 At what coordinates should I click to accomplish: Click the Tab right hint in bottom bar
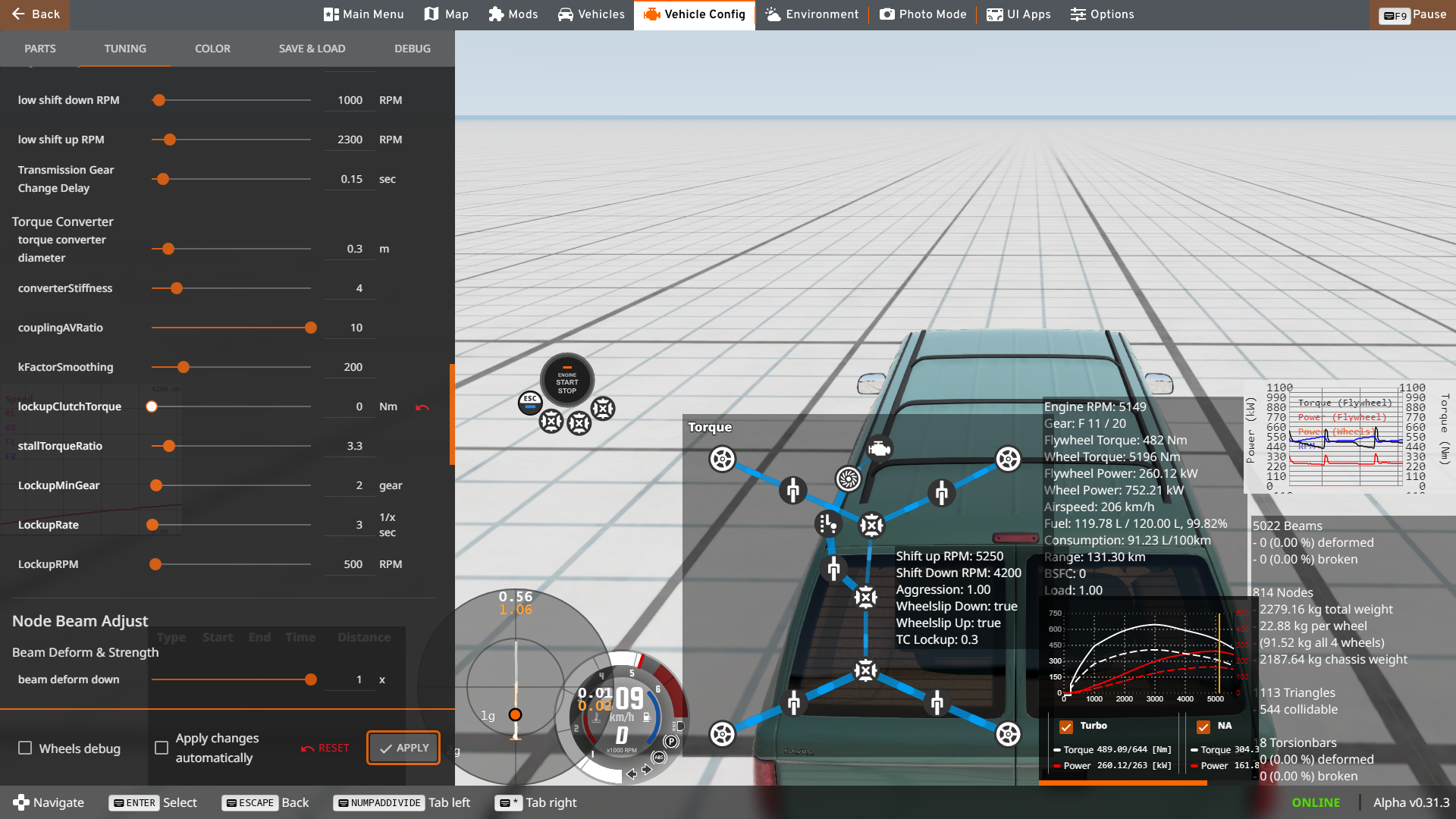point(536,802)
